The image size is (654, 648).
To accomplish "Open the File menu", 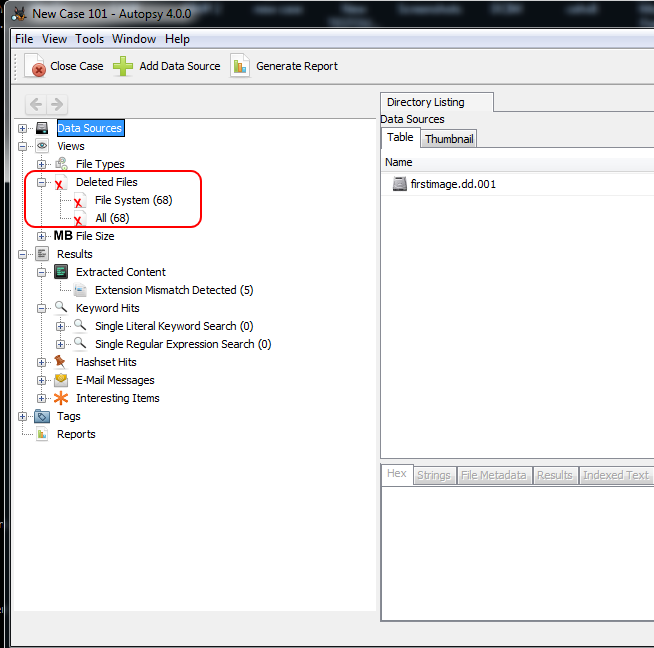I will [24, 39].
